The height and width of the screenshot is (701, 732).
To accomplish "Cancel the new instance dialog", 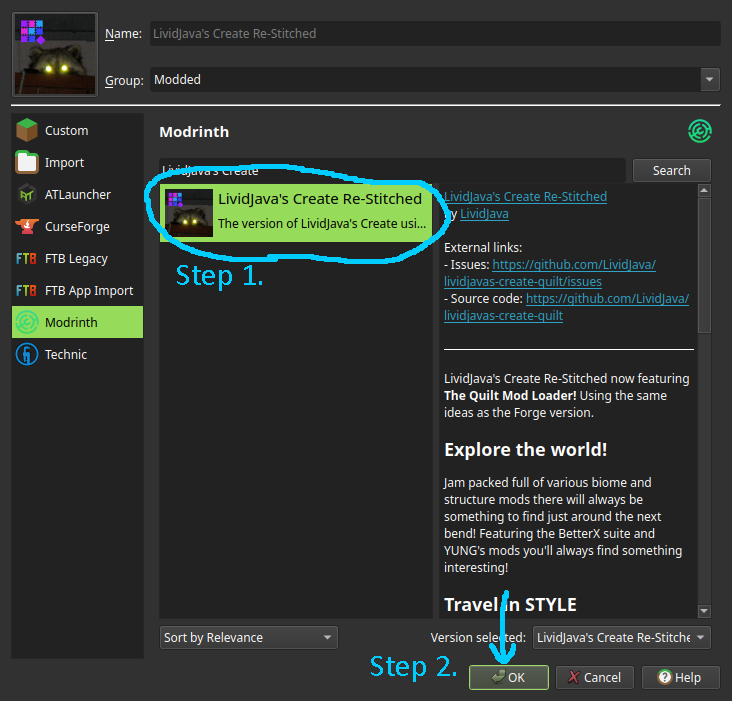I will click(594, 677).
